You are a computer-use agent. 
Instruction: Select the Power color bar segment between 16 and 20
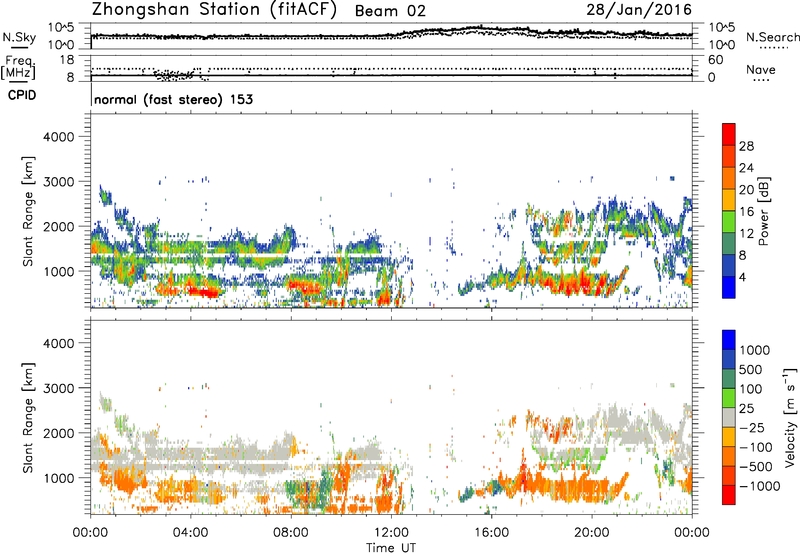(x=729, y=200)
